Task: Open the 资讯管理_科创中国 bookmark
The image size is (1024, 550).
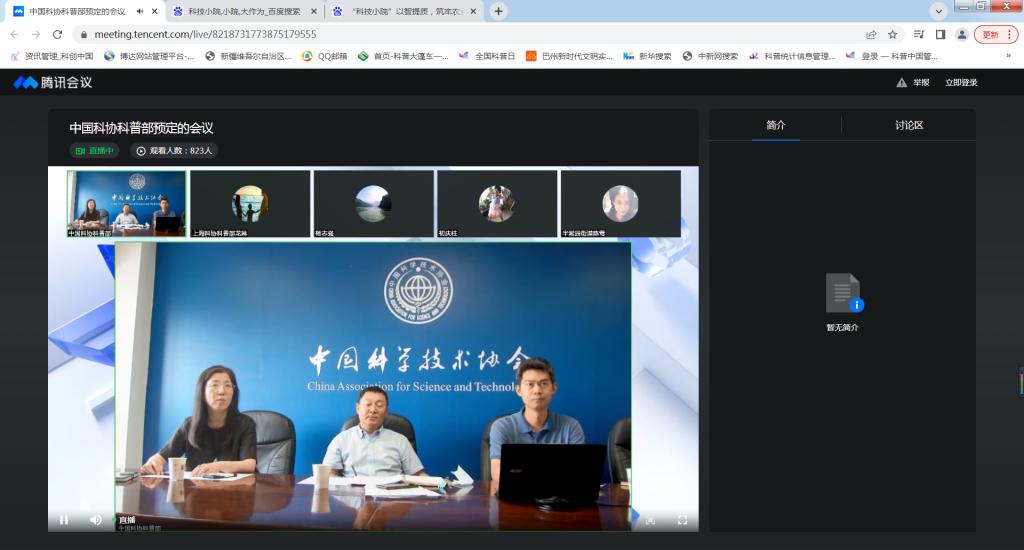Action: point(52,56)
